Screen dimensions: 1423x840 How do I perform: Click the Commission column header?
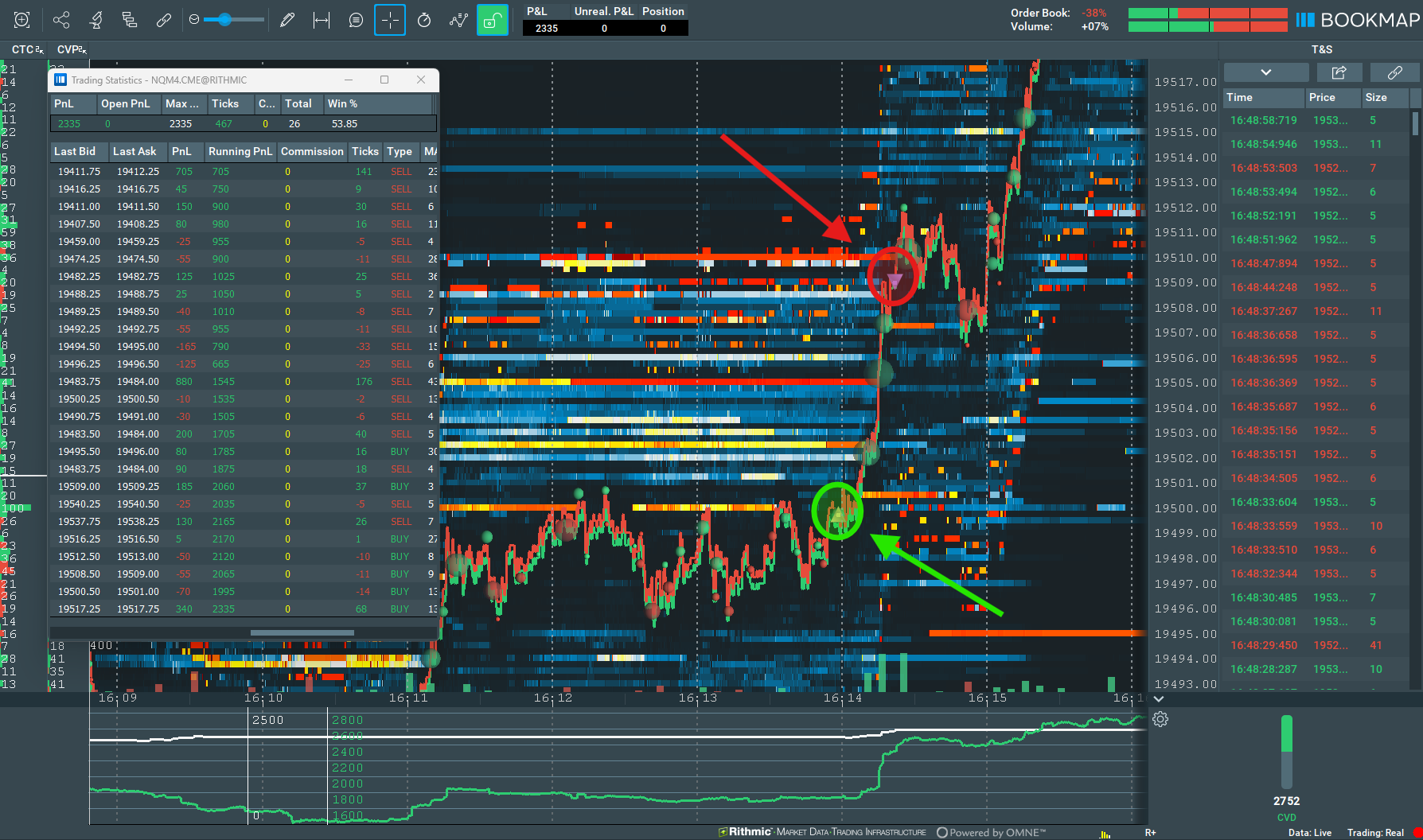click(312, 151)
